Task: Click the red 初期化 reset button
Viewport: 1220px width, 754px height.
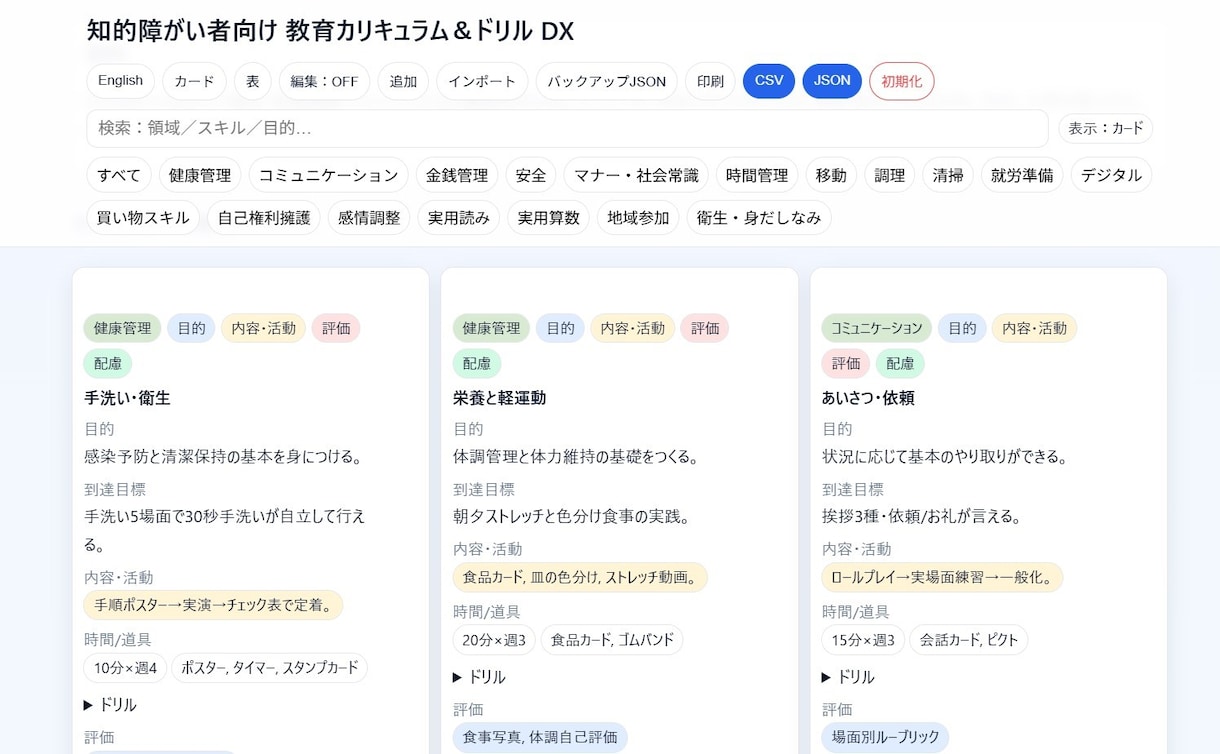Action: click(902, 81)
